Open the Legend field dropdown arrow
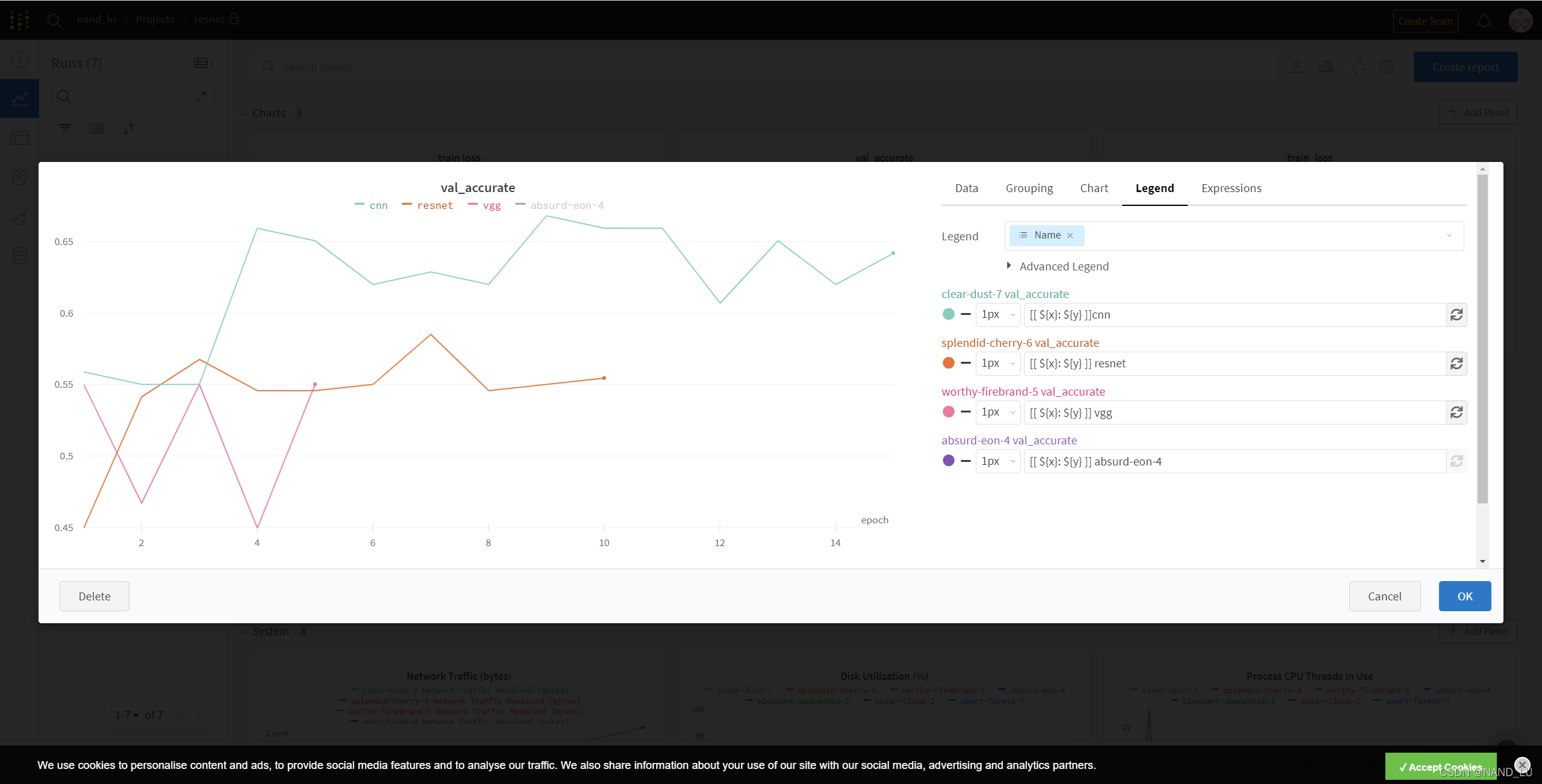Screen dimensions: 1542x784 [1449, 235]
